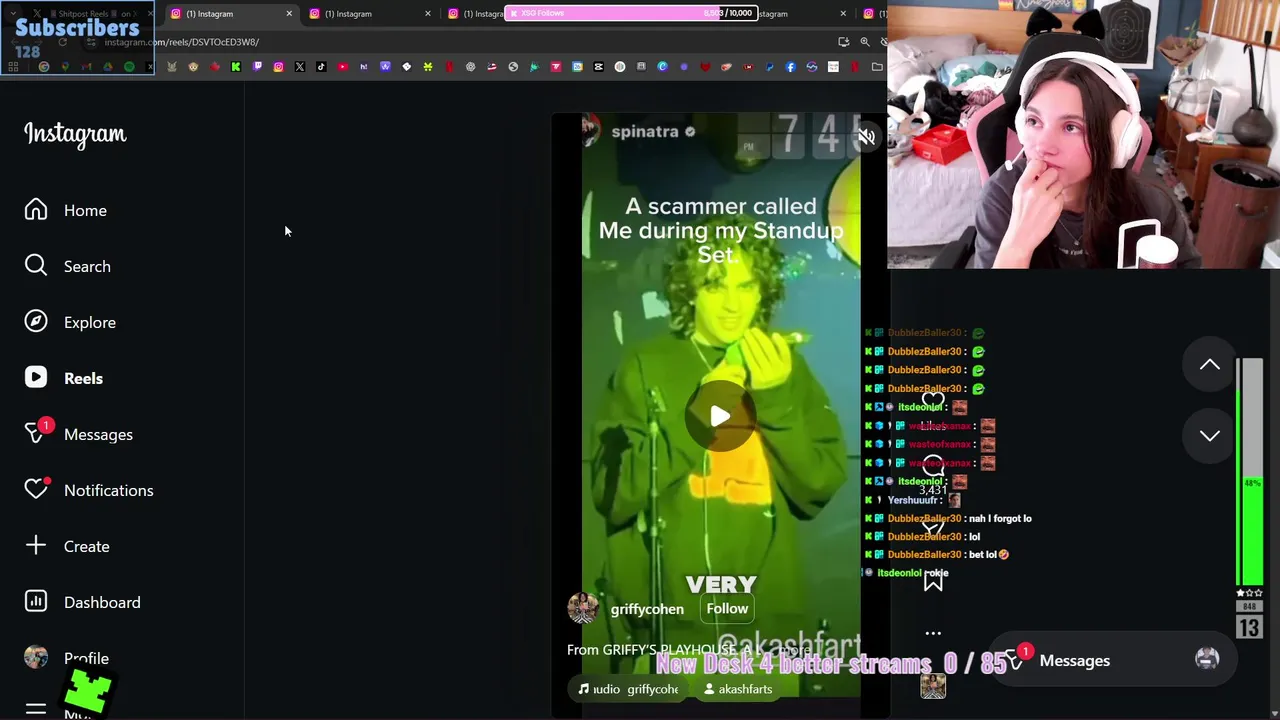Open the Twitch bookmark in bookmarks bar
The image size is (1280, 720).
pyautogui.click(x=257, y=67)
